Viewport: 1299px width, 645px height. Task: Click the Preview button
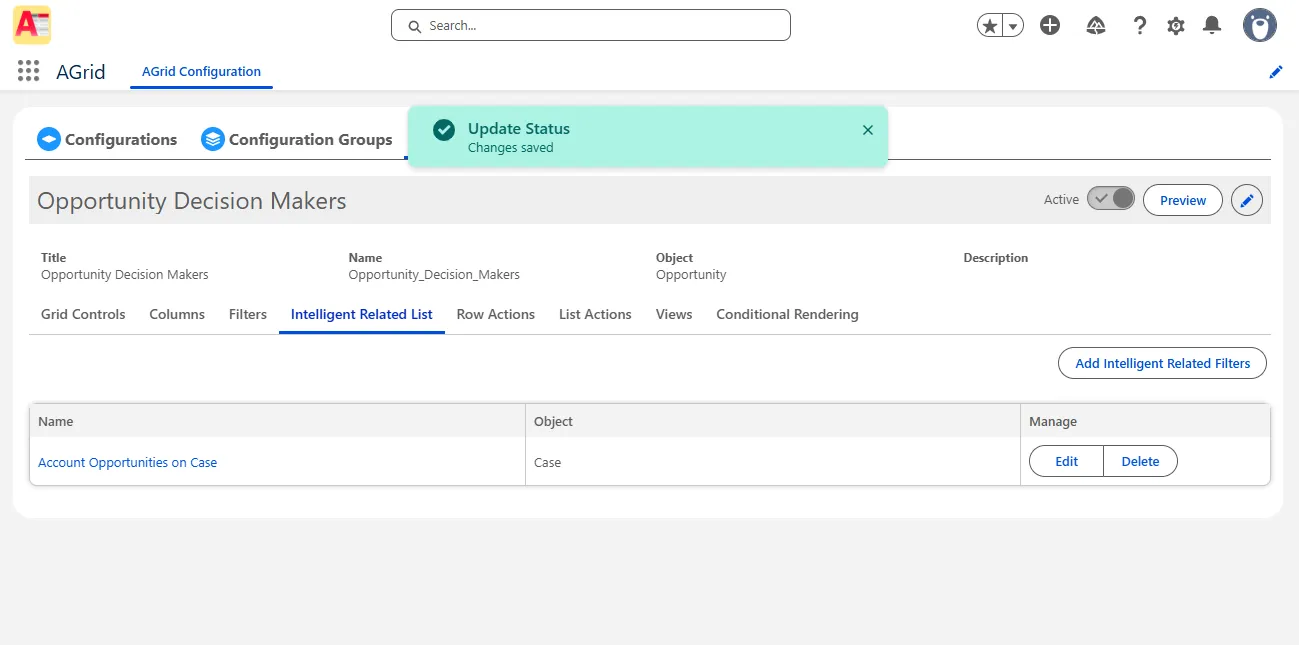pyautogui.click(x=1183, y=200)
